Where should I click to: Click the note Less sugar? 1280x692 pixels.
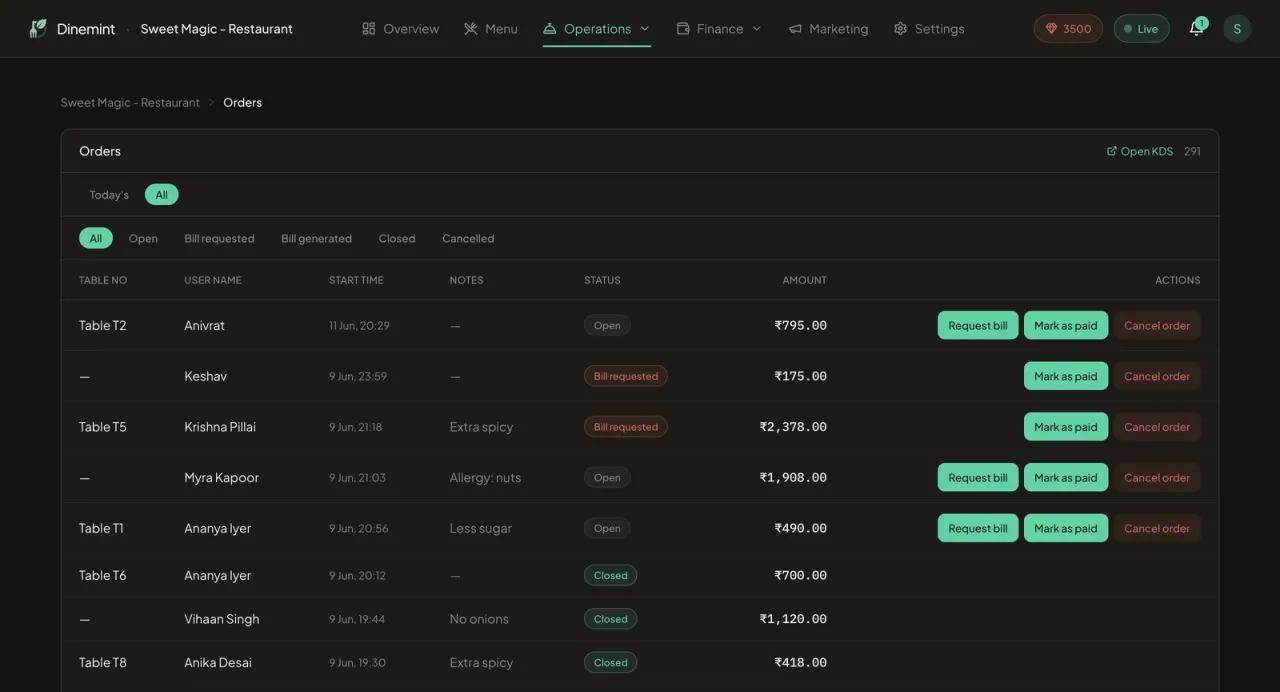[481, 528]
